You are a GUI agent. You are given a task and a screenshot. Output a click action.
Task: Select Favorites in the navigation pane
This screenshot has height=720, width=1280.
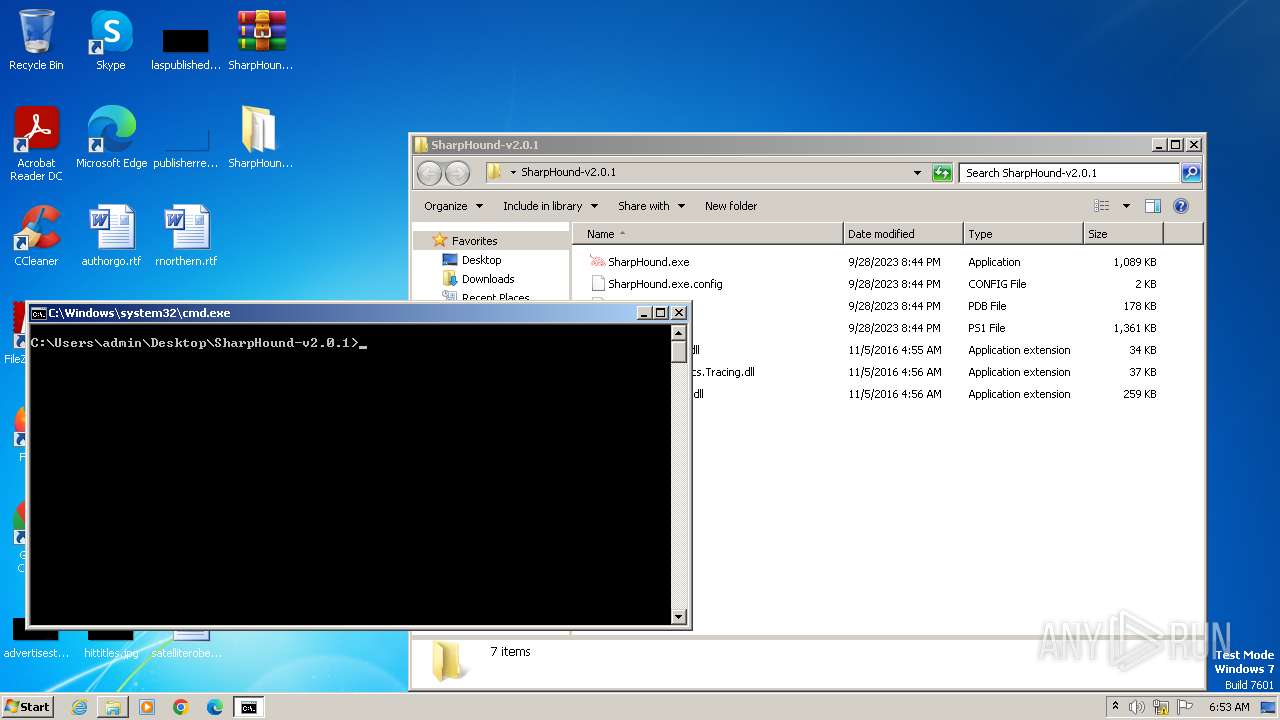pos(474,241)
